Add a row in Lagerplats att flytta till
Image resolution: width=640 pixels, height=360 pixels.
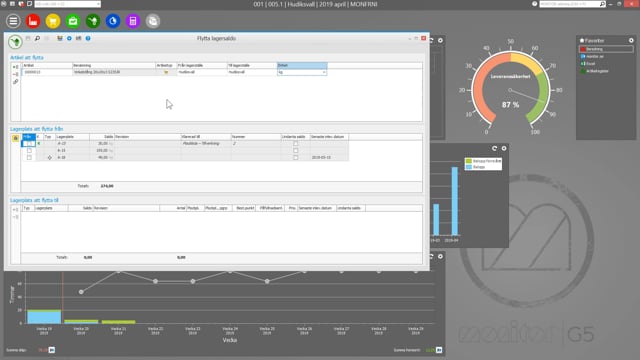[16, 210]
